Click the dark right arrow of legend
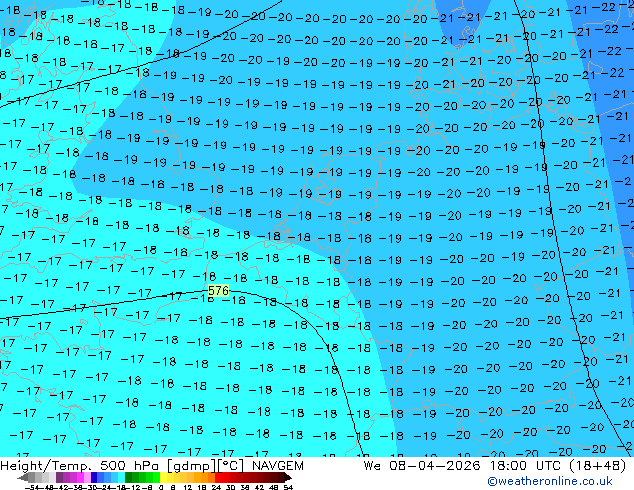634x490 pixels. (x=288, y=477)
